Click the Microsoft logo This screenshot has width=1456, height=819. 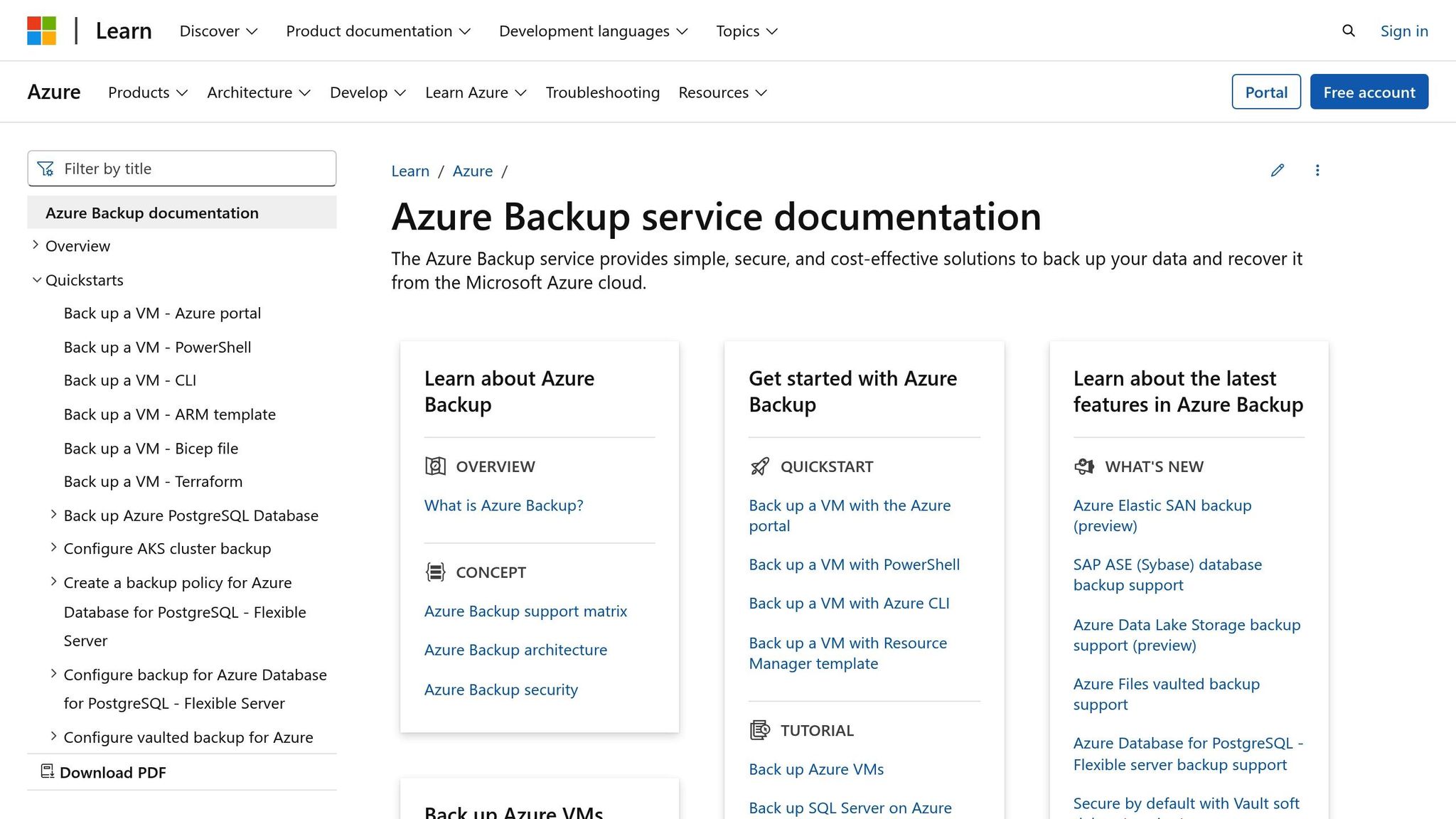pos(42,31)
